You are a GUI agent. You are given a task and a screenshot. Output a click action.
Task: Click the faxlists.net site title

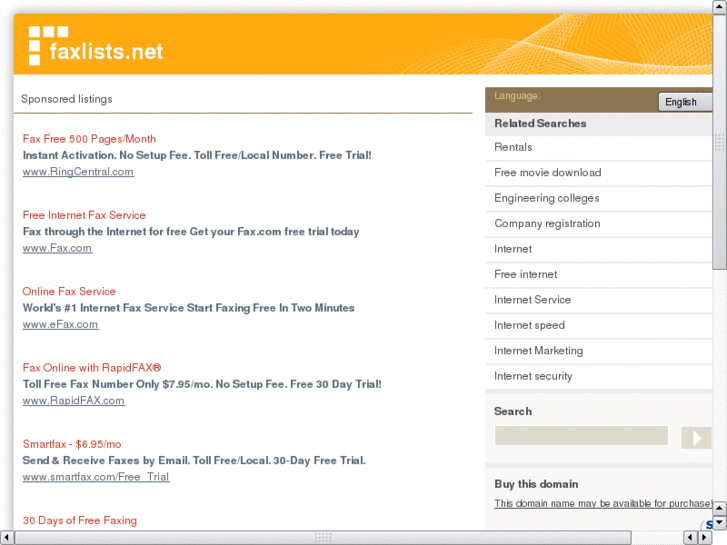(x=106, y=51)
